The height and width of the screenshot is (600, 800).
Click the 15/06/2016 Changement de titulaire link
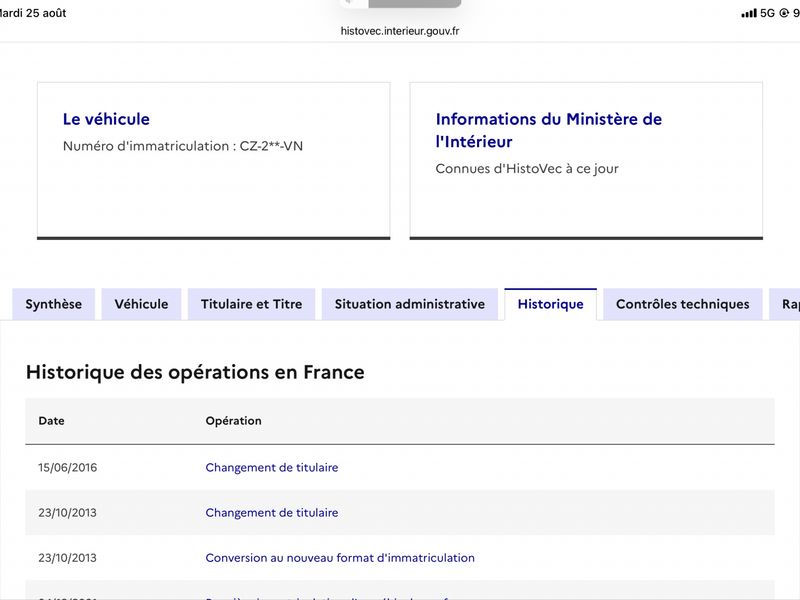271,467
